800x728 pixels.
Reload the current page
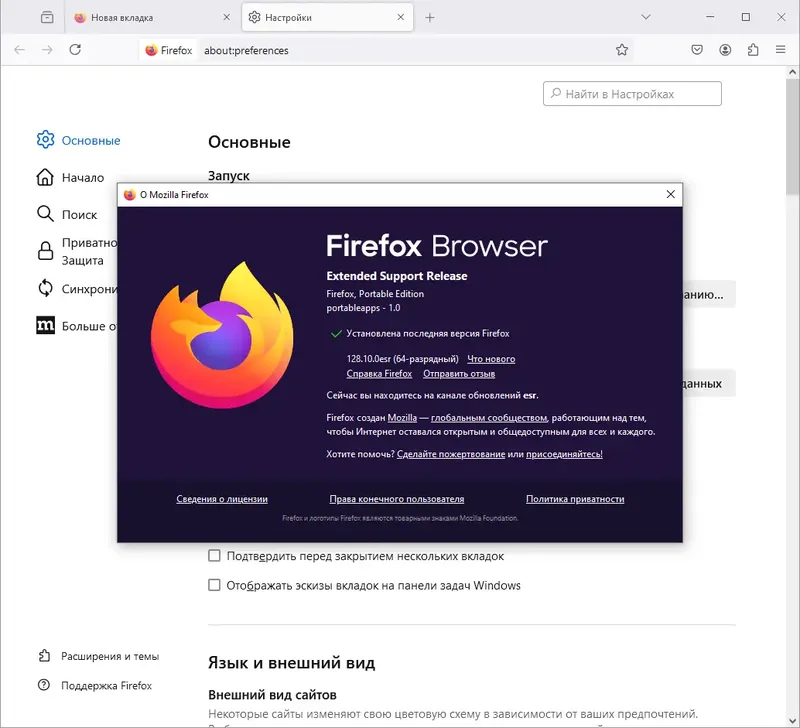[x=75, y=49]
